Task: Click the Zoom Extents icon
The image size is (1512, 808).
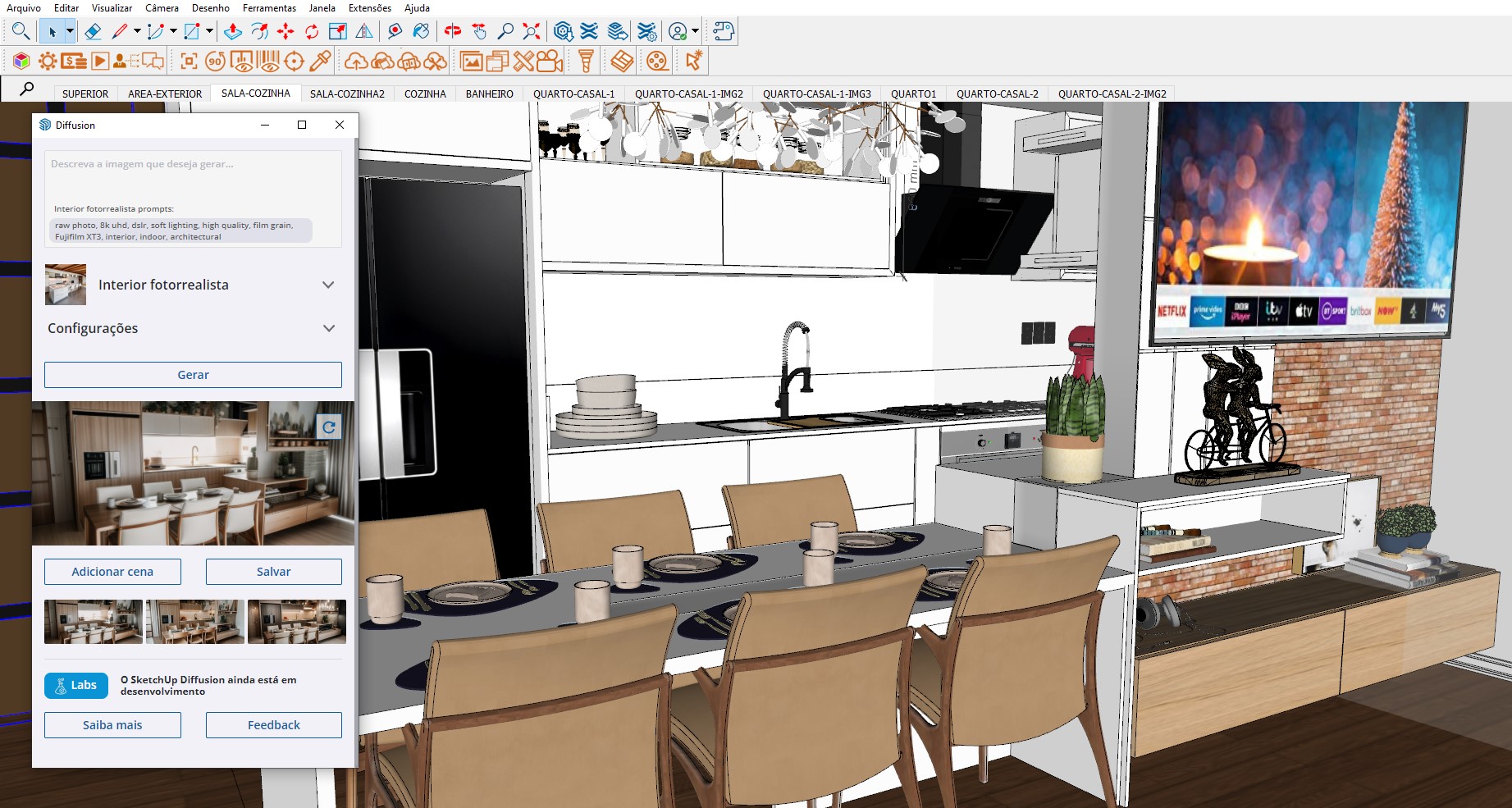Action: tap(532, 32)
